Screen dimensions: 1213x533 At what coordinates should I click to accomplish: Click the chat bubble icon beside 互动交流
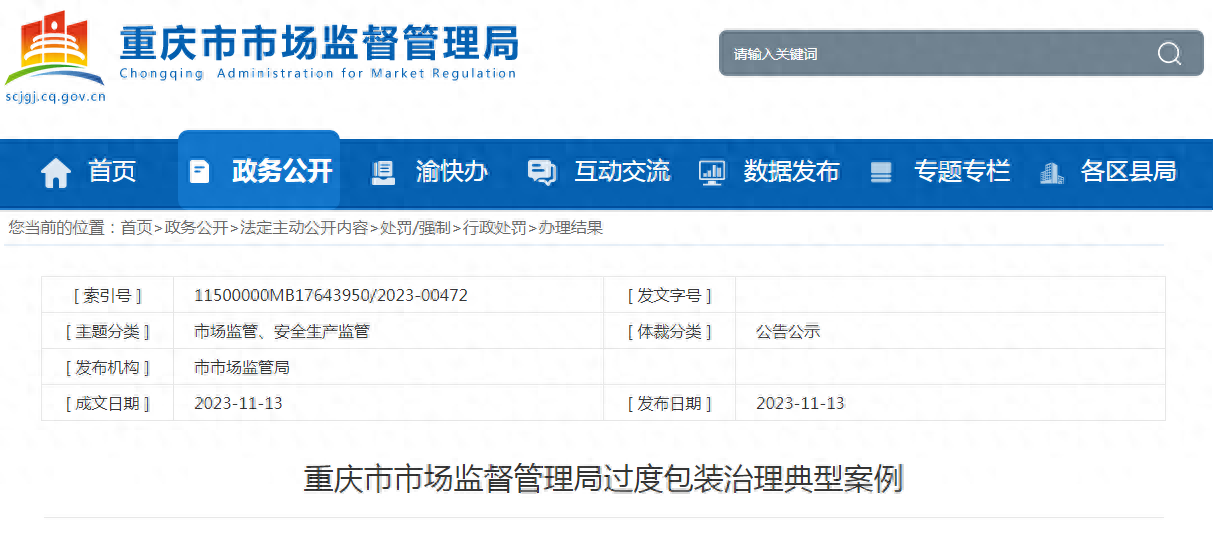541,173
